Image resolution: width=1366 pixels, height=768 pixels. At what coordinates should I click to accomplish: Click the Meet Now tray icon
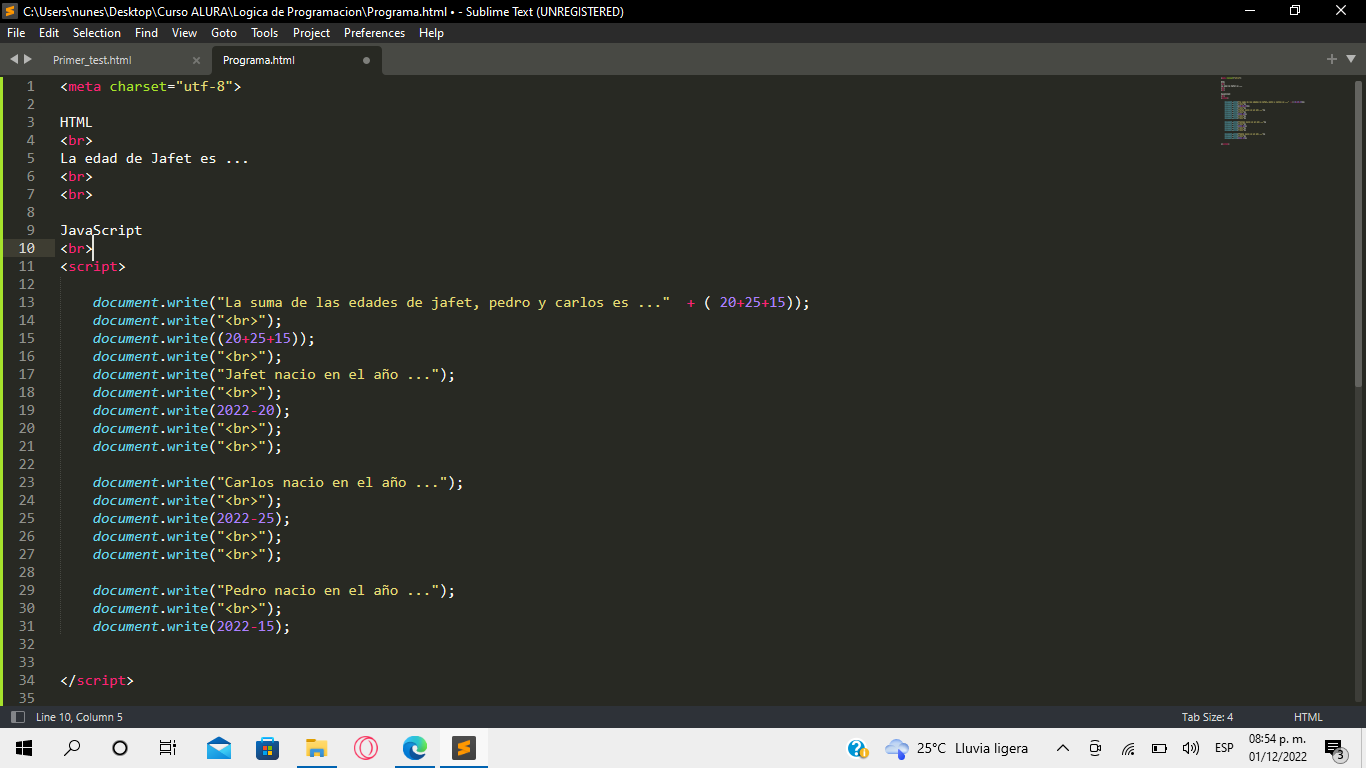1096,748
